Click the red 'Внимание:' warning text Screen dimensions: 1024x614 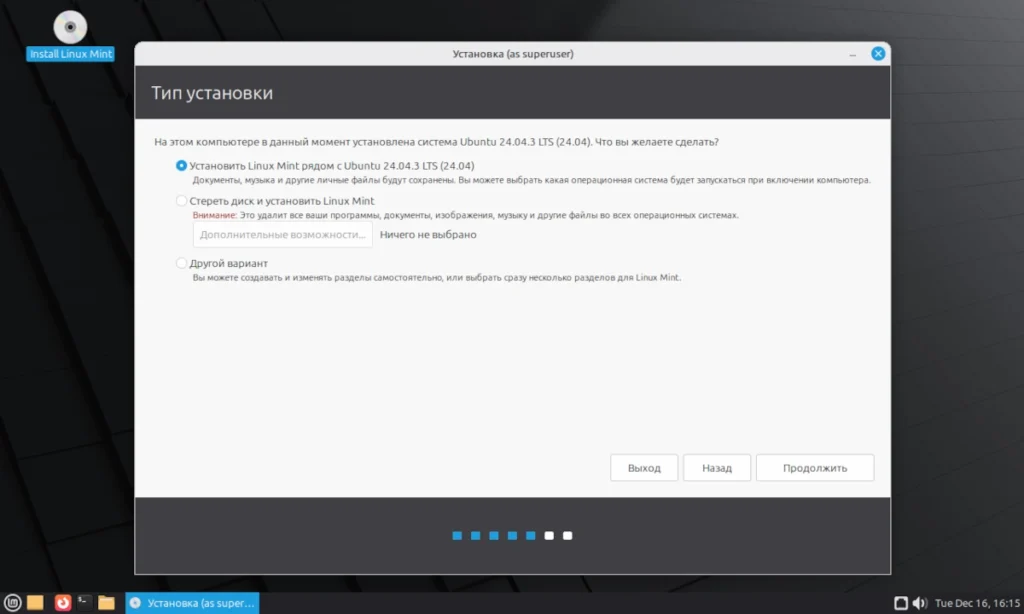[x=215, y=215]
